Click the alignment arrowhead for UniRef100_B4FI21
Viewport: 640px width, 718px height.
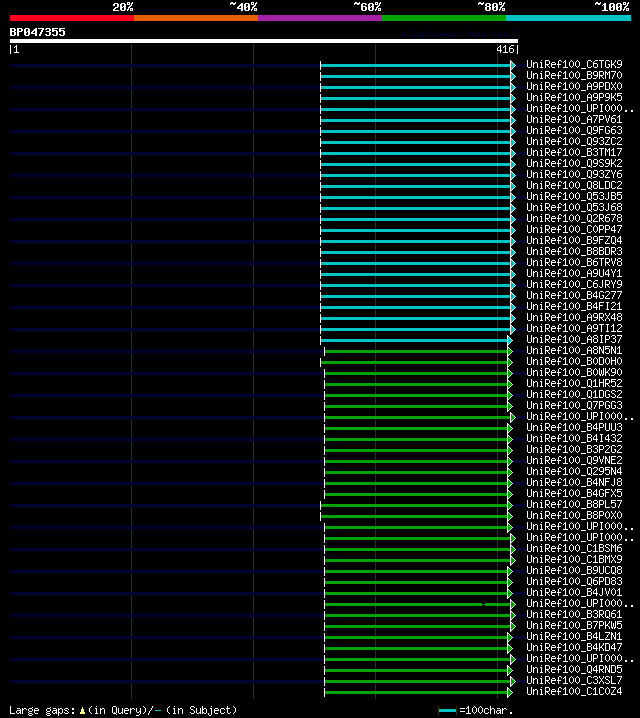pyautogui.click(x=513, y=307)
